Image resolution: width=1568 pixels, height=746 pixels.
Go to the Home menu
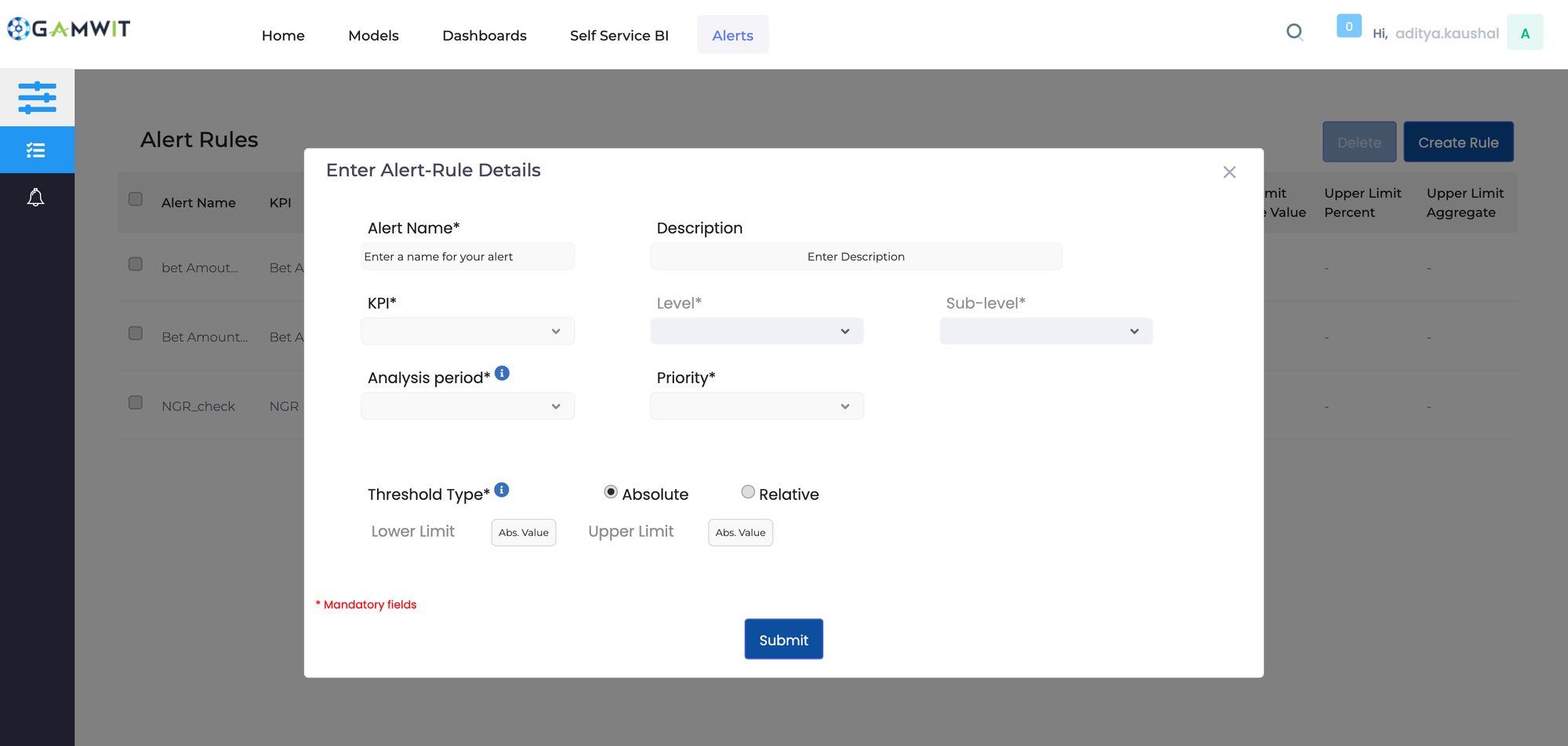point(283,35)
